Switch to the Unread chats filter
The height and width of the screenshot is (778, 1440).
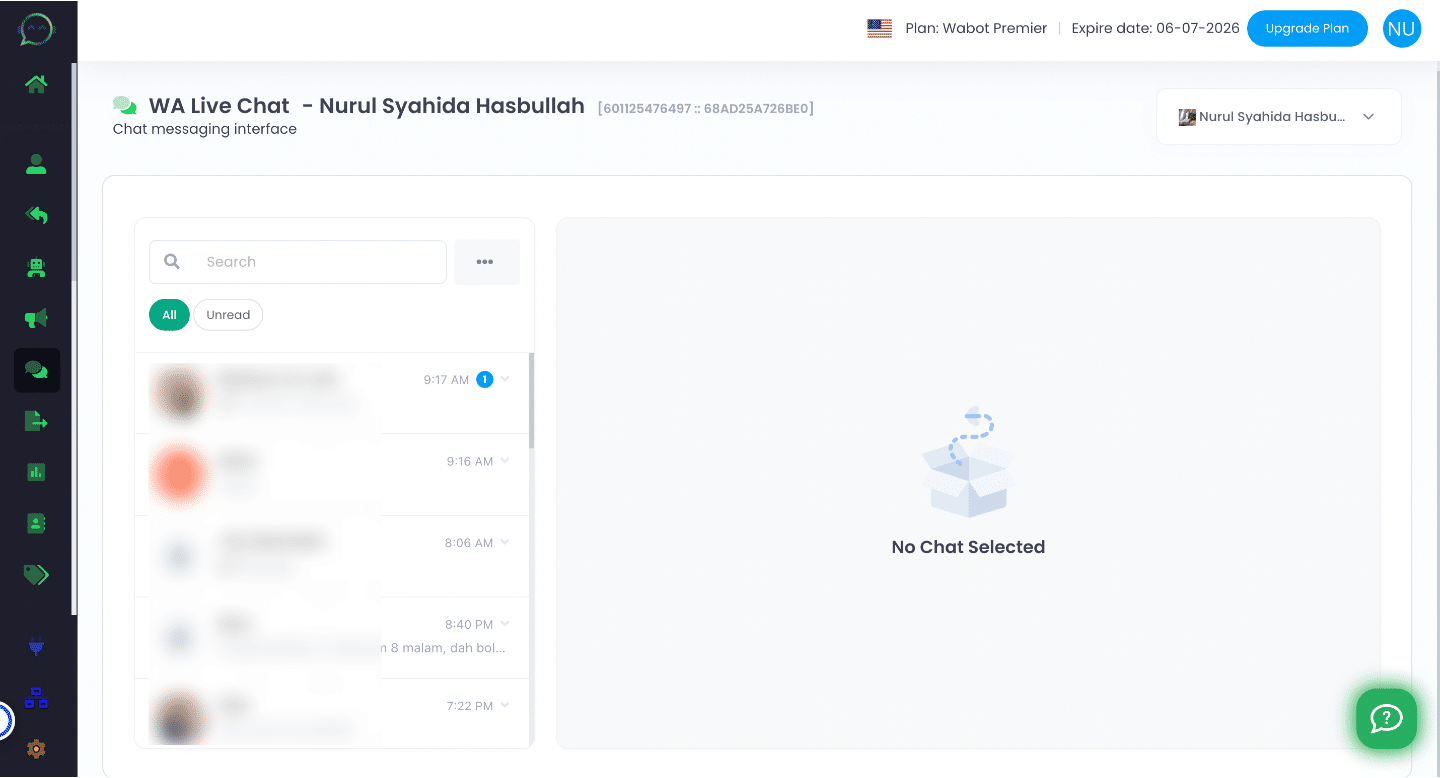(228, 315)
